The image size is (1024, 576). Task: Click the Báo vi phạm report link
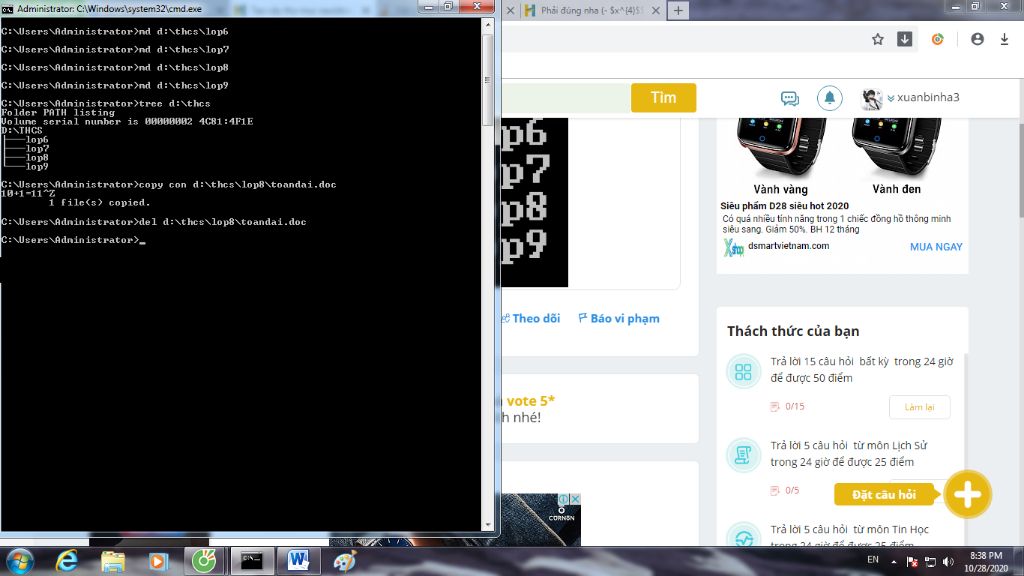tap(618, 319)
